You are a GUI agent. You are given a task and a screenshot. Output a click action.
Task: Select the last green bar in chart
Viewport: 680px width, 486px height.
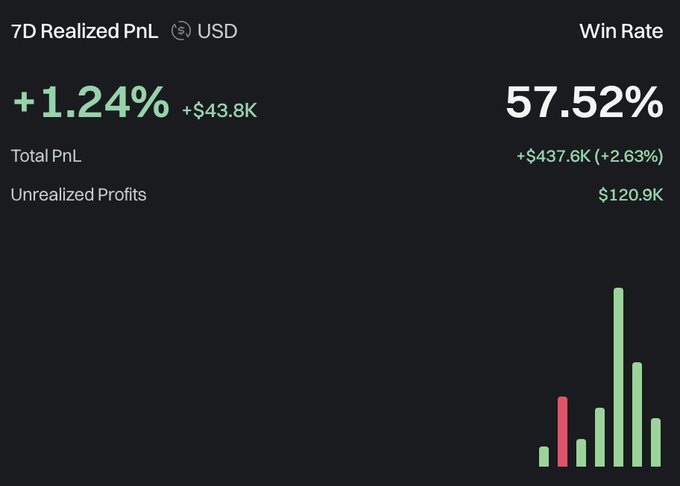pyautogui.click(x=656, y=442)
